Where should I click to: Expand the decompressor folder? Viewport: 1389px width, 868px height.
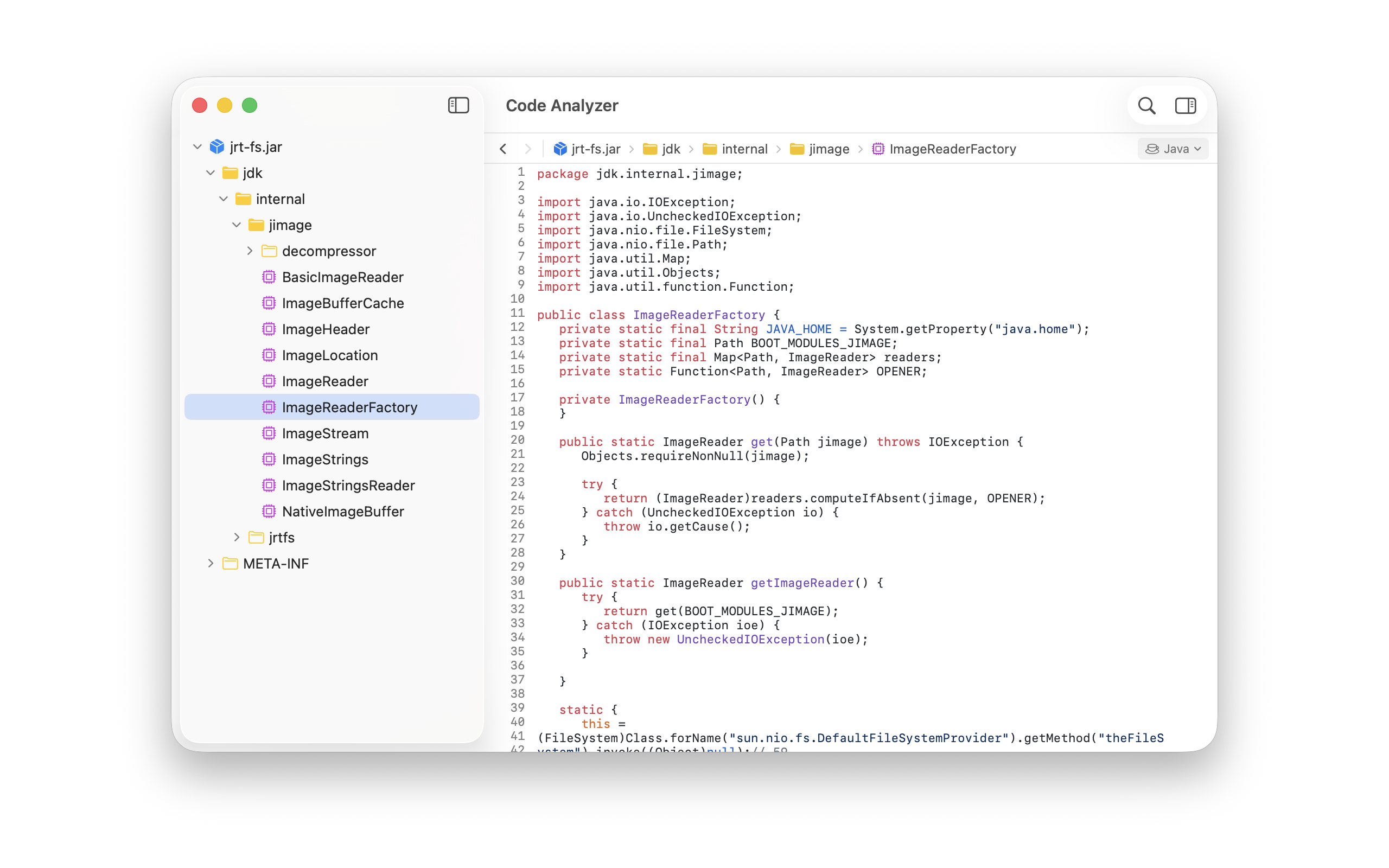pos(250,251)
